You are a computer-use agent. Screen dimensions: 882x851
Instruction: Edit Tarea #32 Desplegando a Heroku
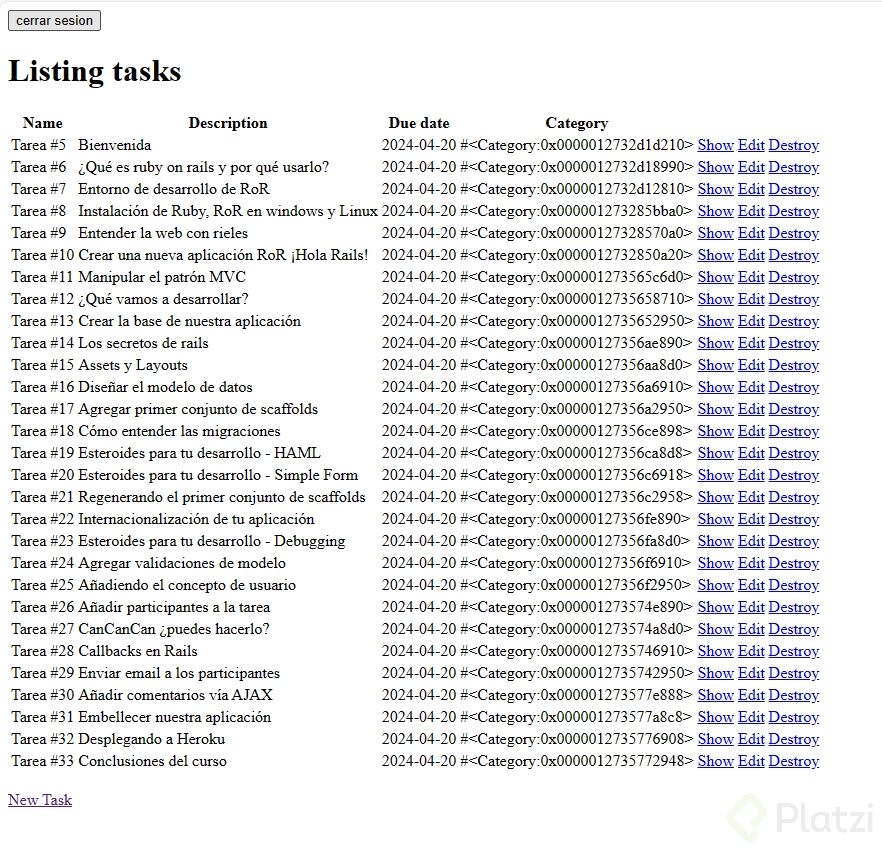point(751,739)
